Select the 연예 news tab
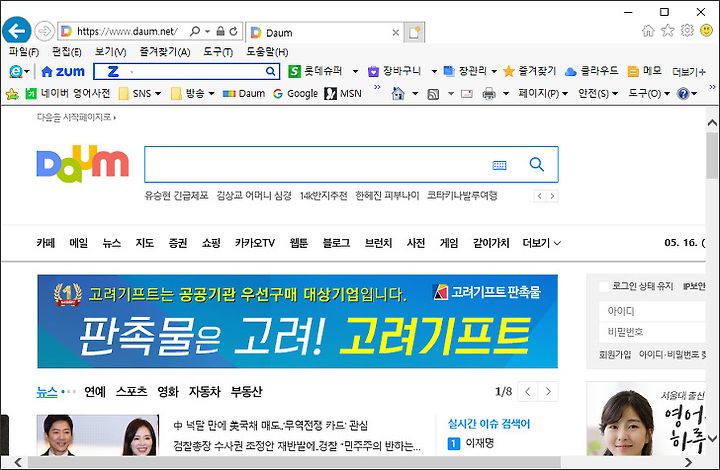Viewport: 720px width, 470px height. tap(95, 391)
